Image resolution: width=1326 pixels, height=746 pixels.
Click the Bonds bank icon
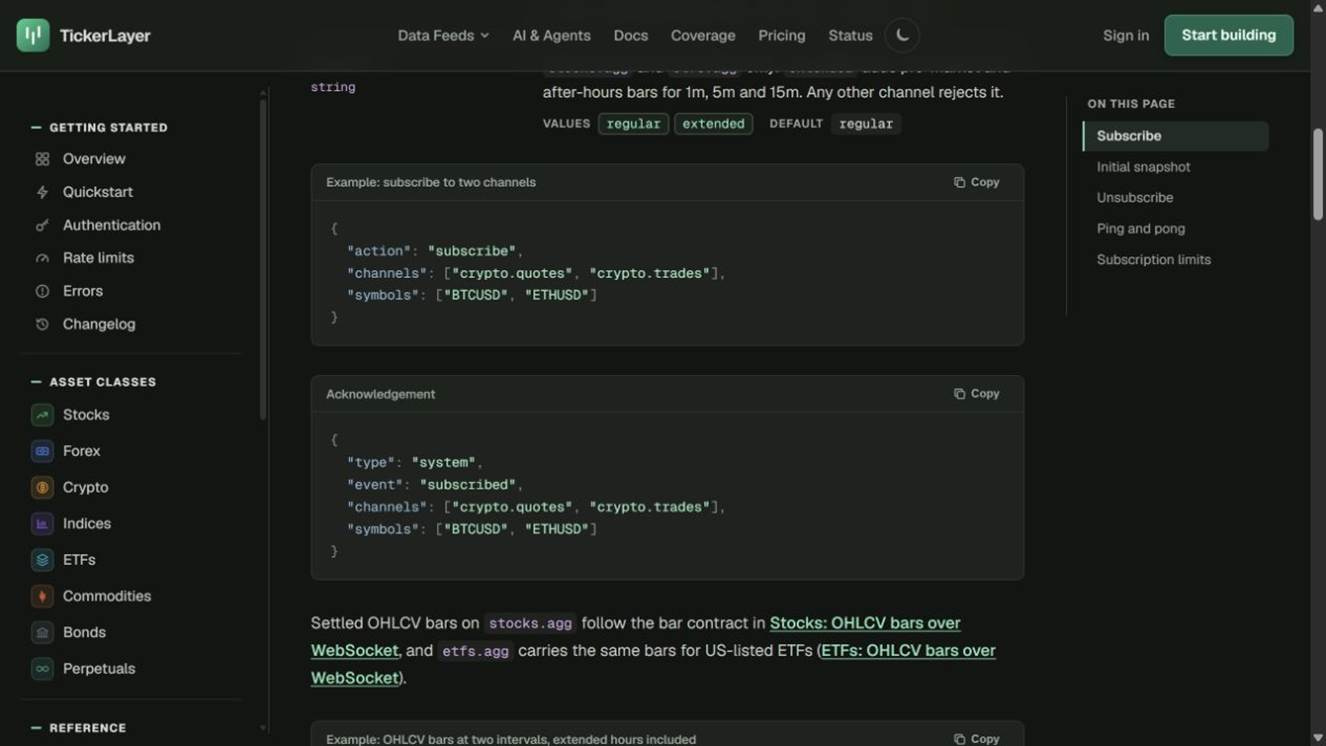pyautogui.click(x=42, y=632)
